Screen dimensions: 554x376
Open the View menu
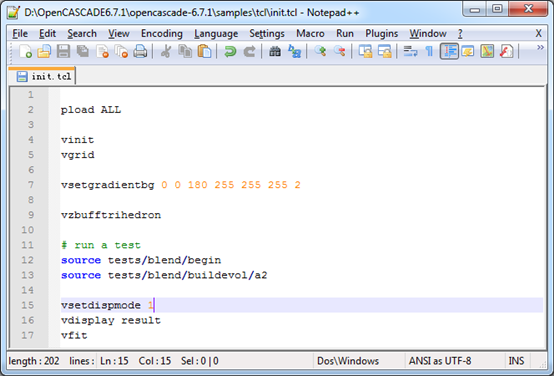(x=119, y=34)
